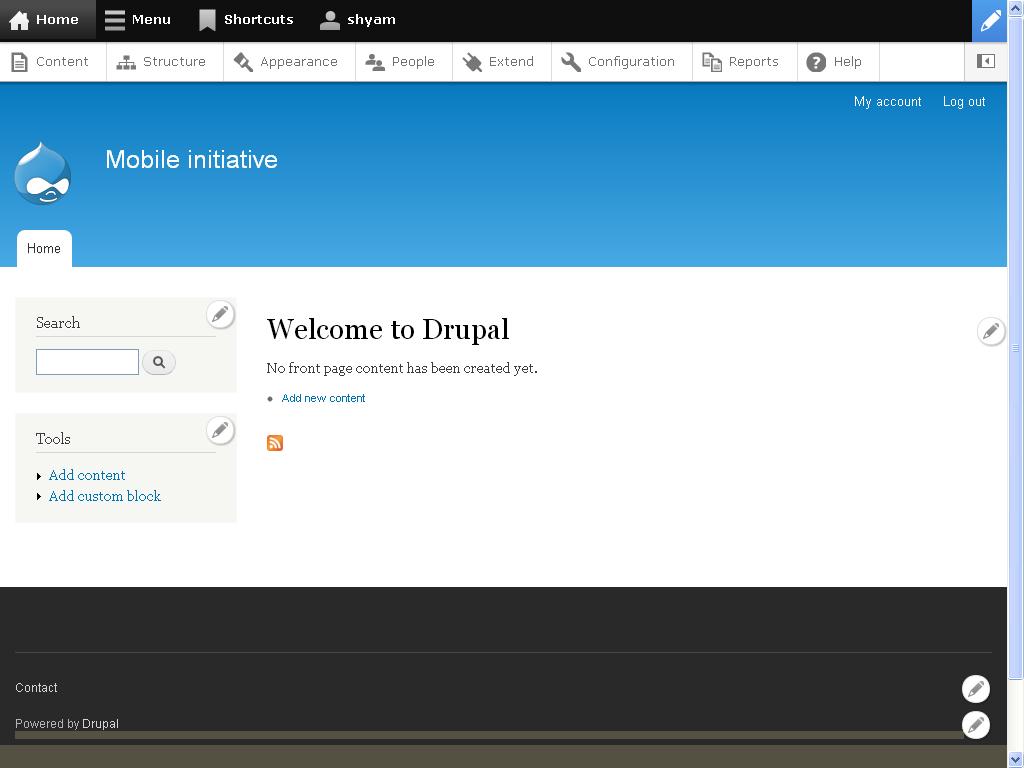Open Tools block pencil edit icon
This screenshot has width=1024, height=768.
point(220,430)
